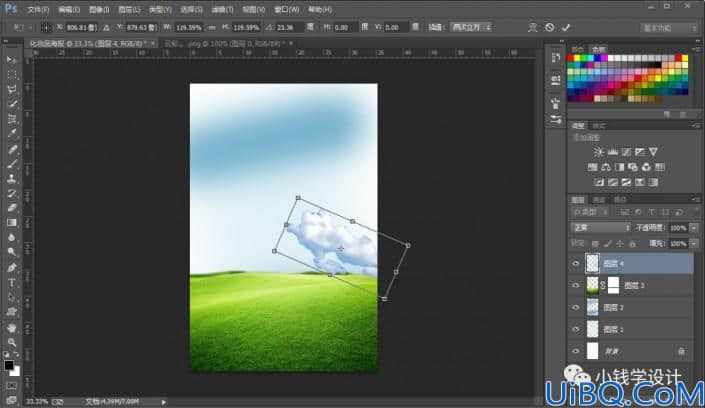Open the layer blend mode dropdown (正常)
The width and height of the screenshot is (705, 408).
coord(601,228)
